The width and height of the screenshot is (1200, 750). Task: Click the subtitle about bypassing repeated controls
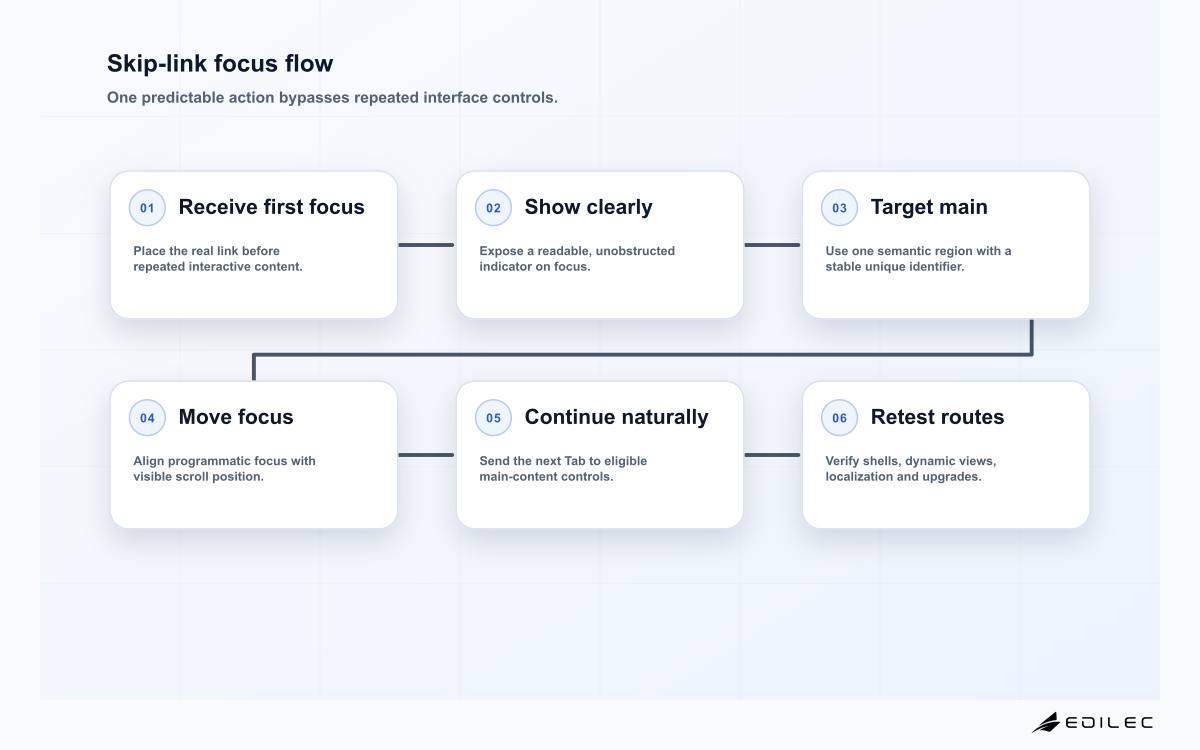click(332, 98)
